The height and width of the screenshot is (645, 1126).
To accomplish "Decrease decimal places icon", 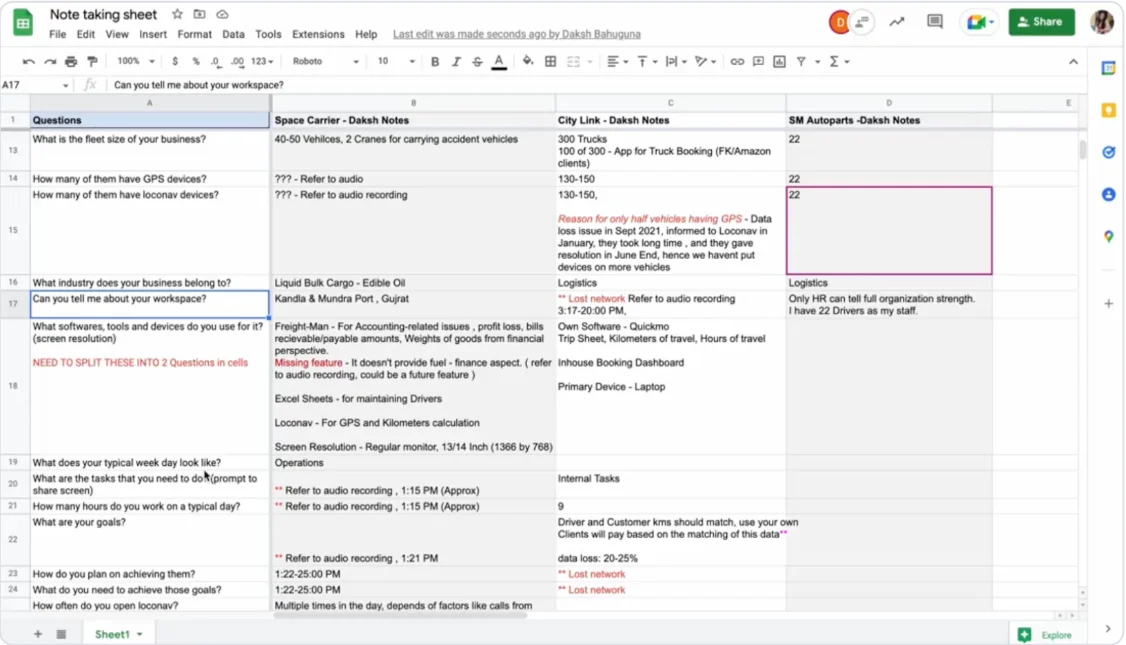I will (x=215, y=62).
